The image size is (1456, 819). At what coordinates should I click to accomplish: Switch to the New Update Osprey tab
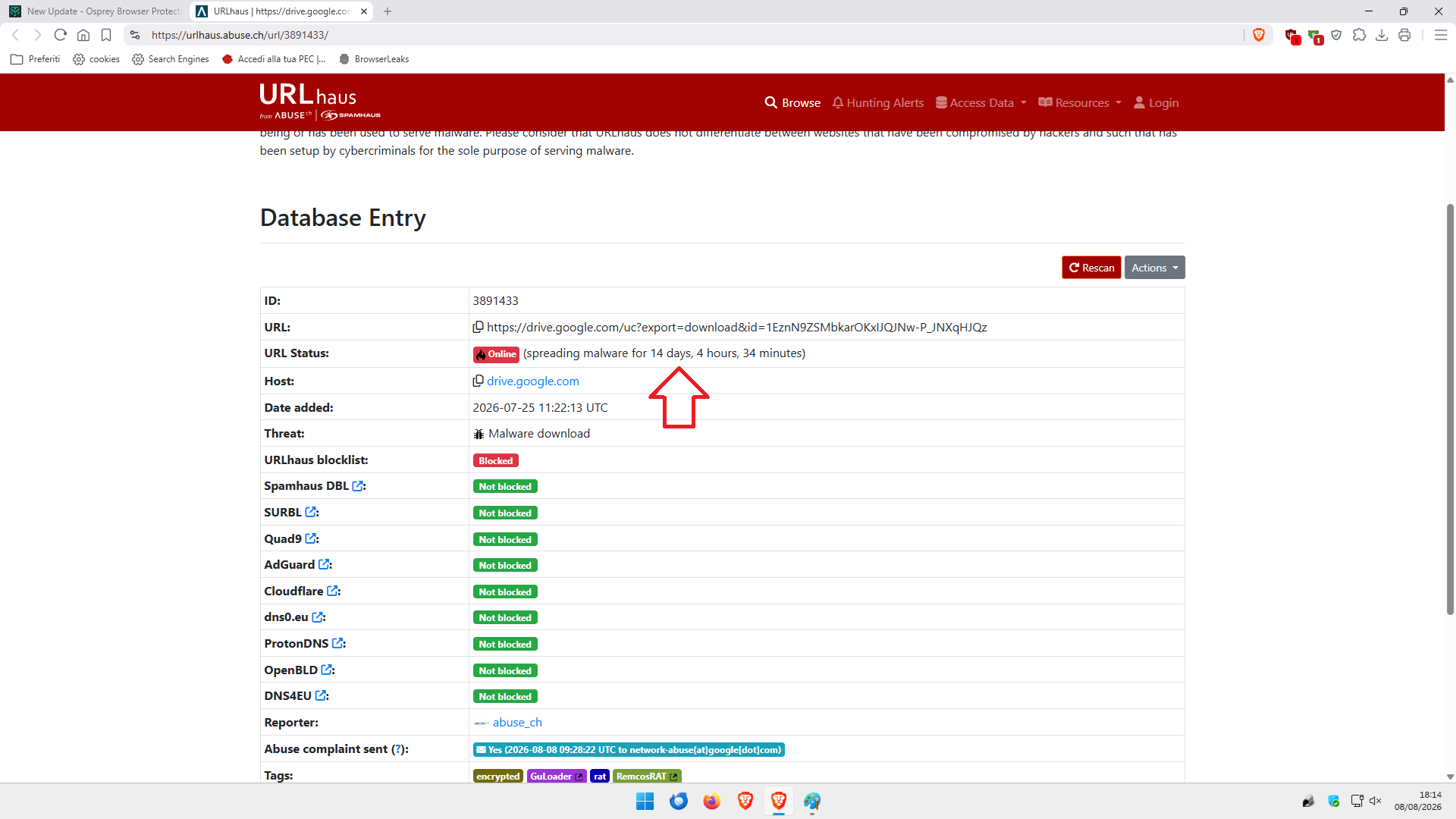point(95,11)
